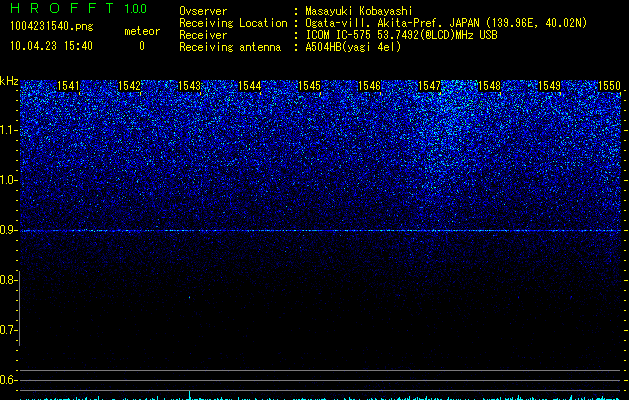Click the Receiving antenna field label

coord(230,47)
